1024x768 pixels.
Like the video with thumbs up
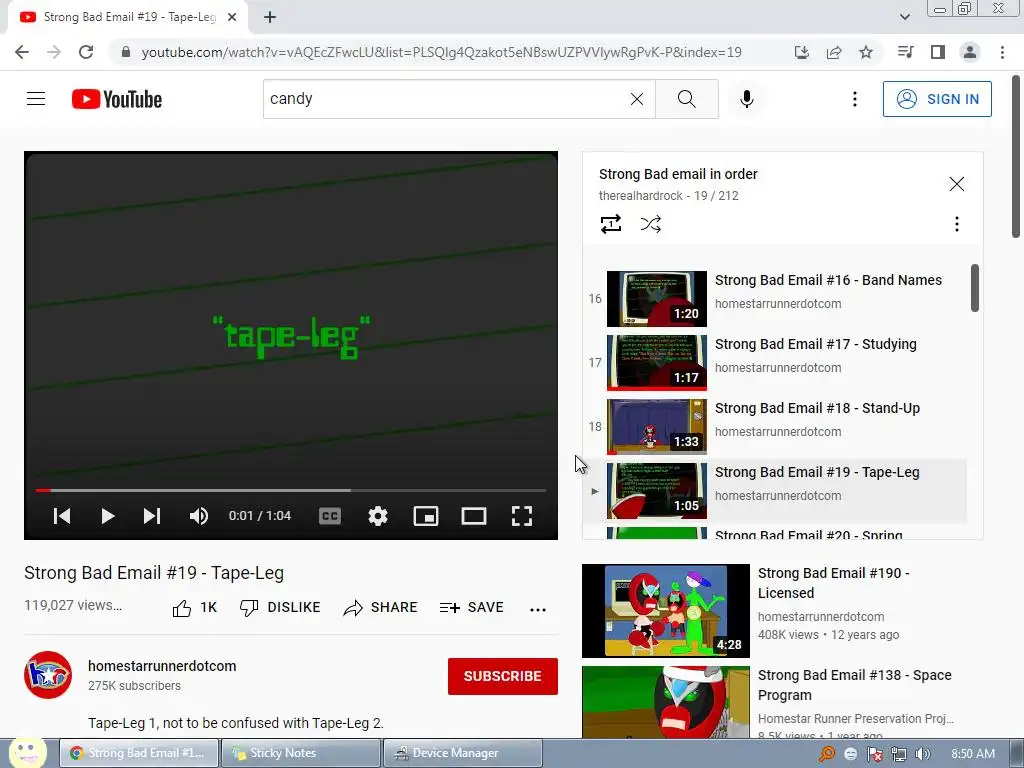coord(195,608)
